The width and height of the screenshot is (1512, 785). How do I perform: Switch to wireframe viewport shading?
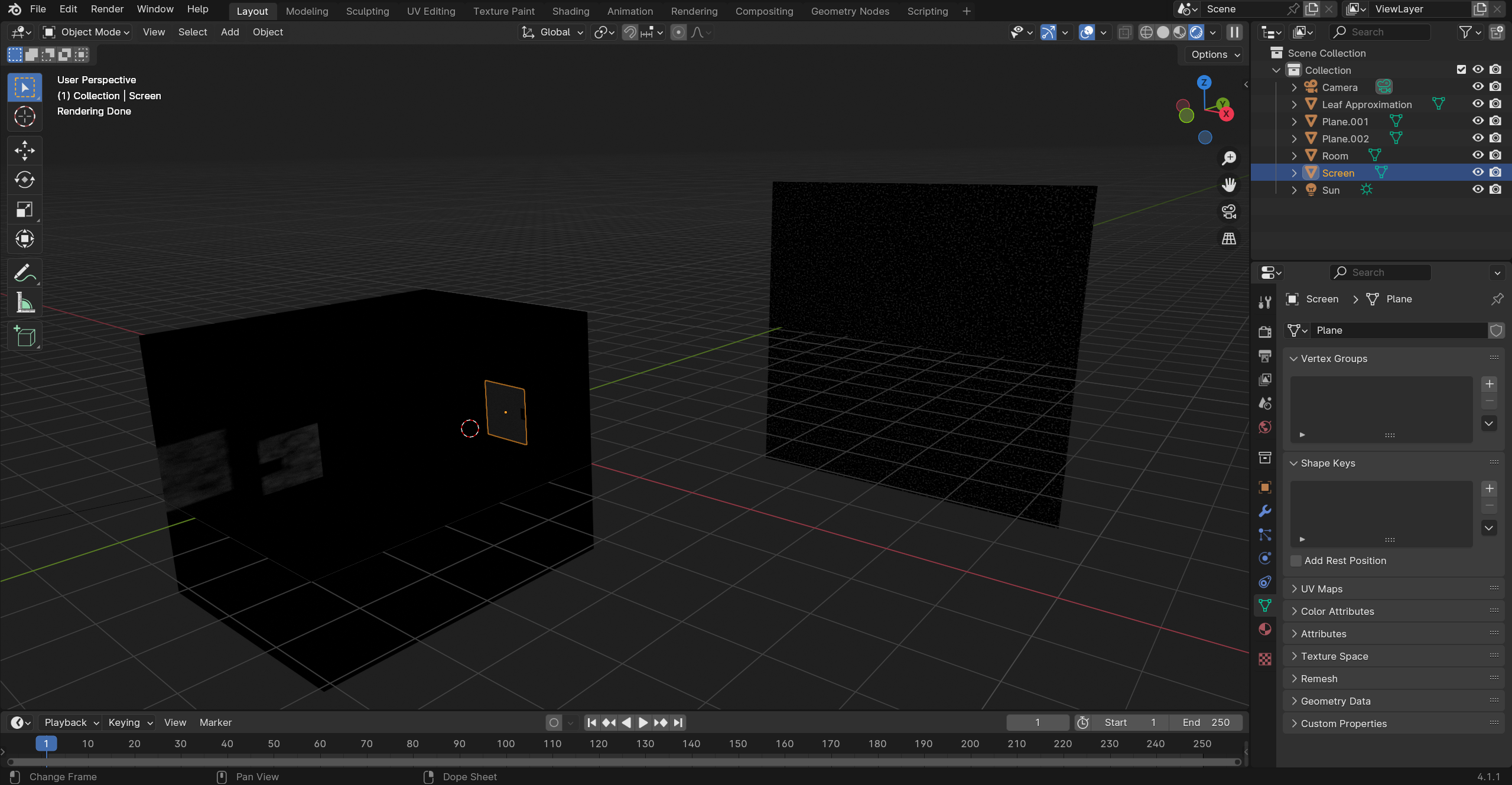(x=1146, y=32)
